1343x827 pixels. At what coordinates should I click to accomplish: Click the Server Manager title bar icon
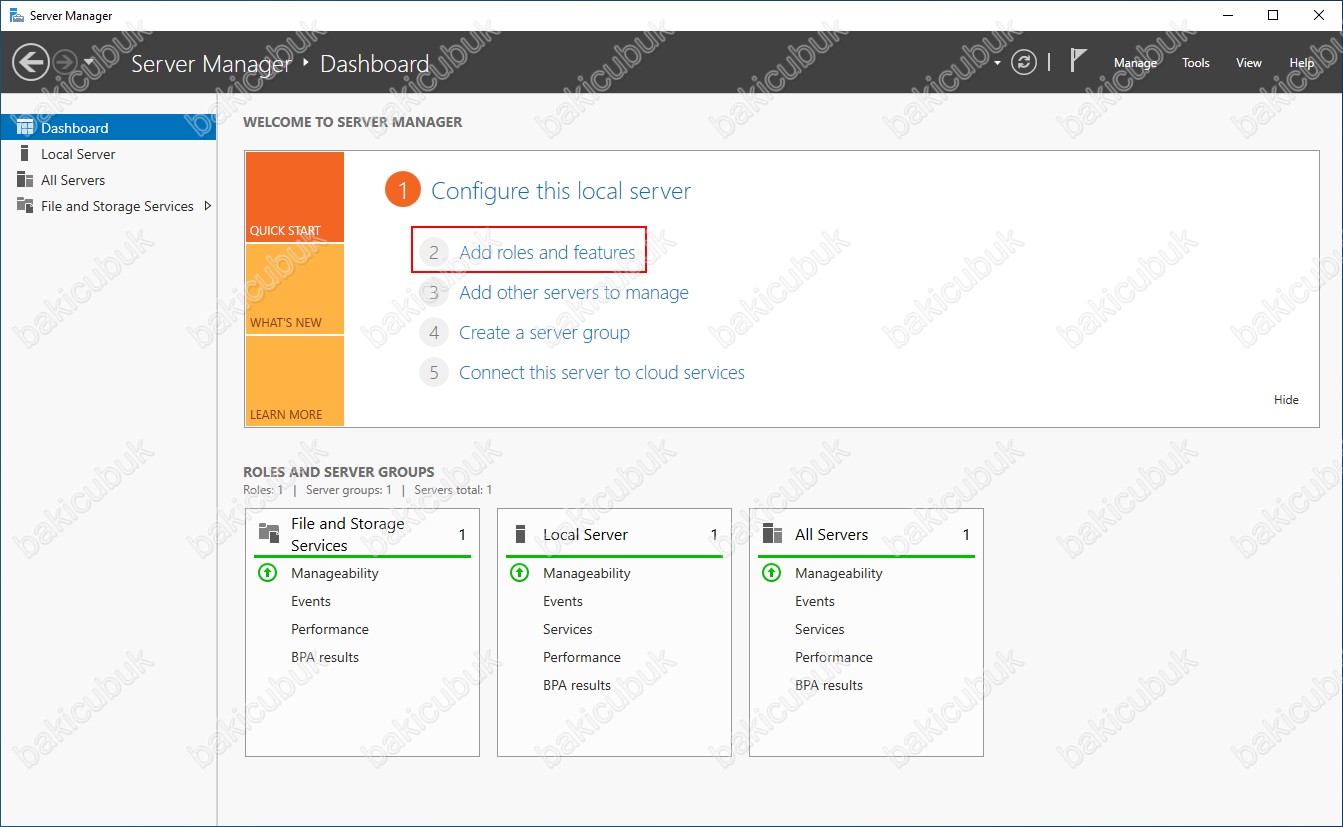tap(16, 15)
